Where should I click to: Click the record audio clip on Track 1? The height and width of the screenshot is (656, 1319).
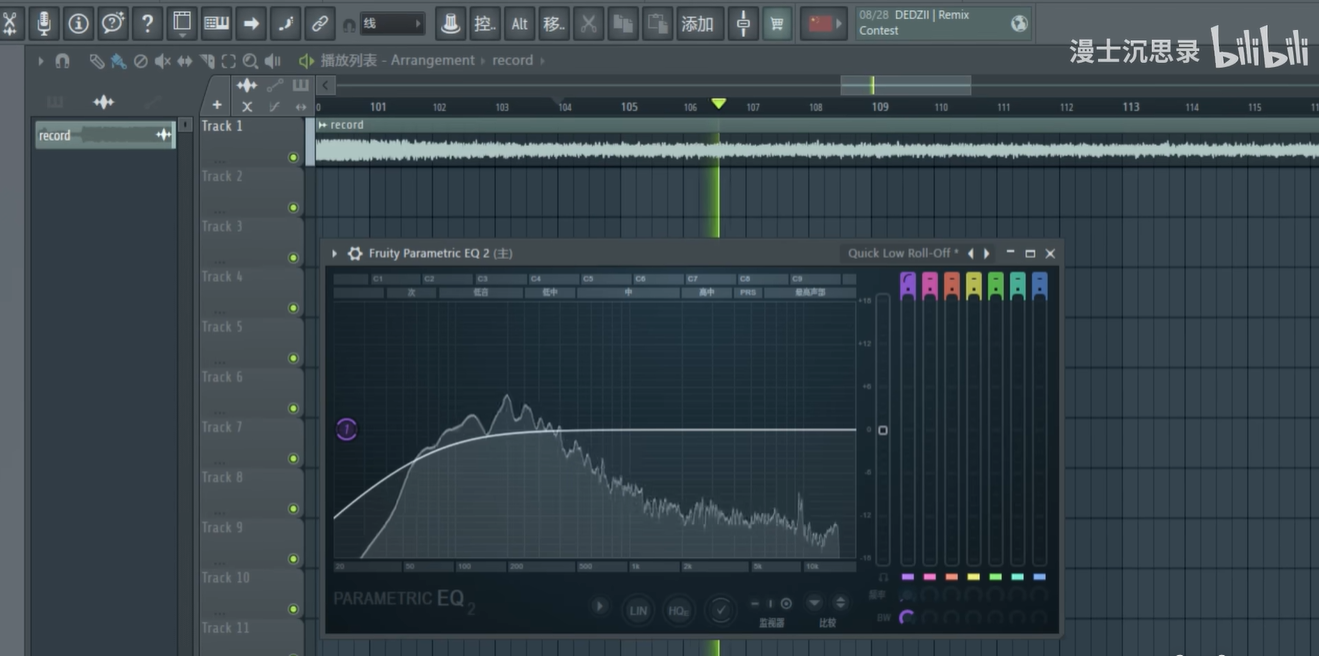[817, 141]
